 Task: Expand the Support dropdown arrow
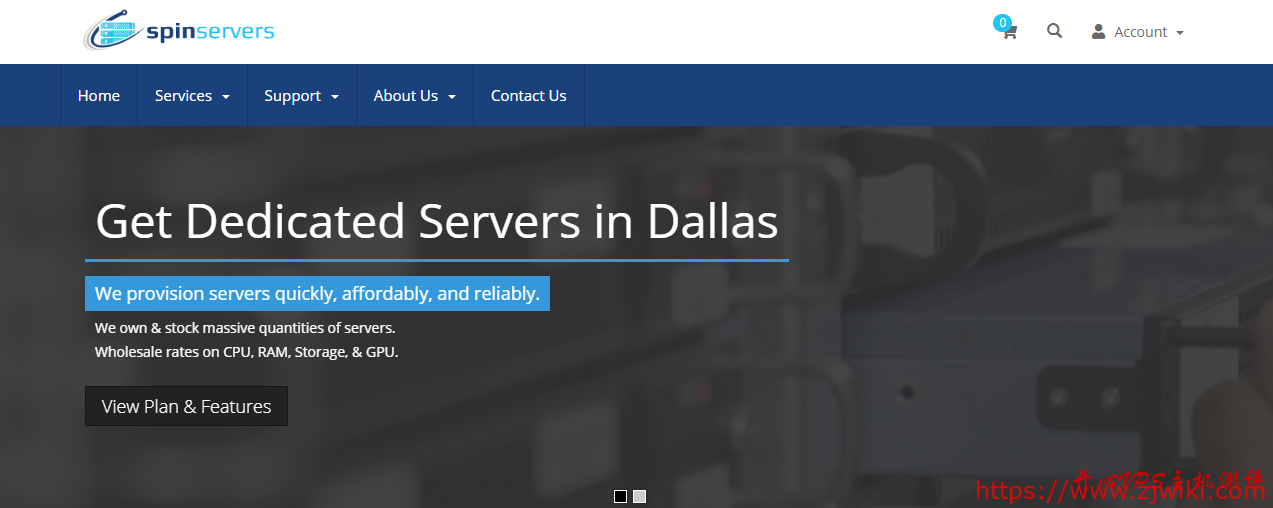[x=335, y=97]
